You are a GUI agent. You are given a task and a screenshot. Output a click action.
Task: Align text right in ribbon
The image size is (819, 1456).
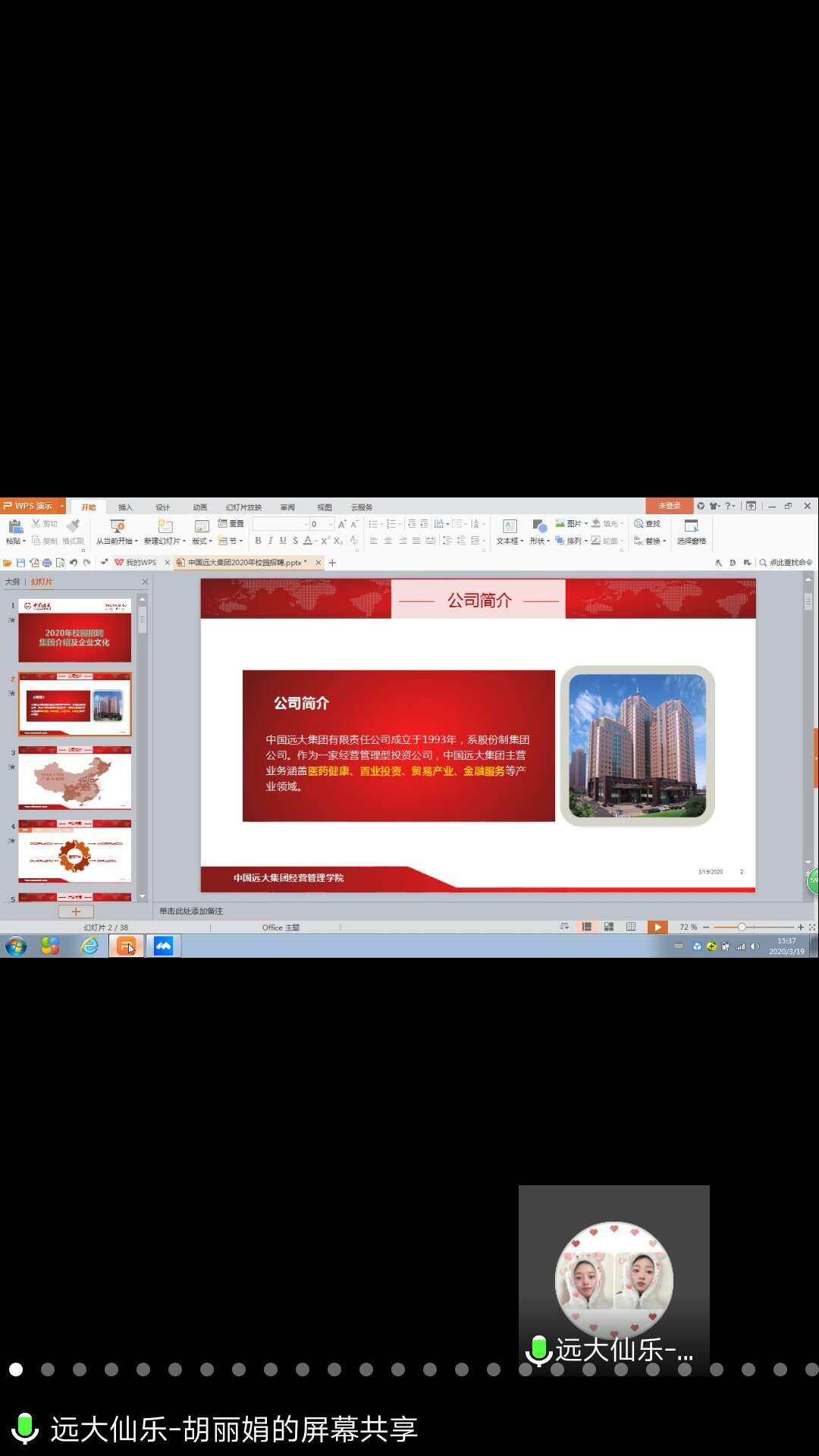point(403,541)
